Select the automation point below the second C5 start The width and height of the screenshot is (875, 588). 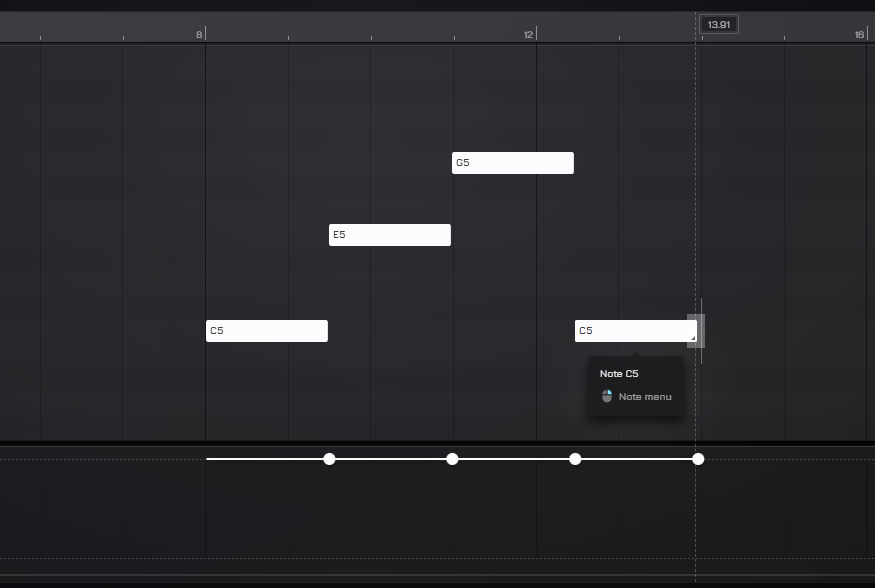click(x=575, y=459)
